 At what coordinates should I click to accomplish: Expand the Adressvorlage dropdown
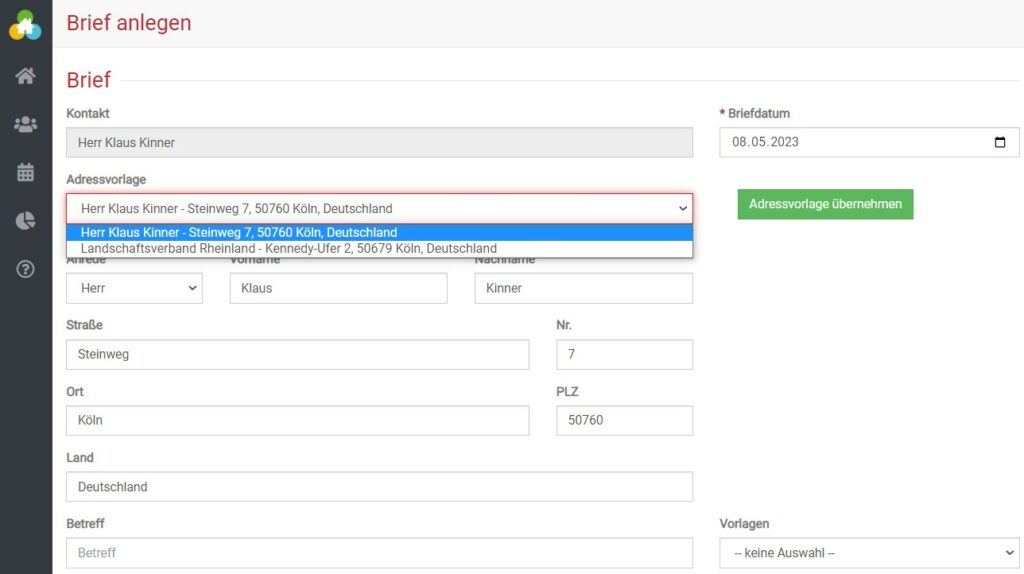pyautogui.click(x=379, y=209)
